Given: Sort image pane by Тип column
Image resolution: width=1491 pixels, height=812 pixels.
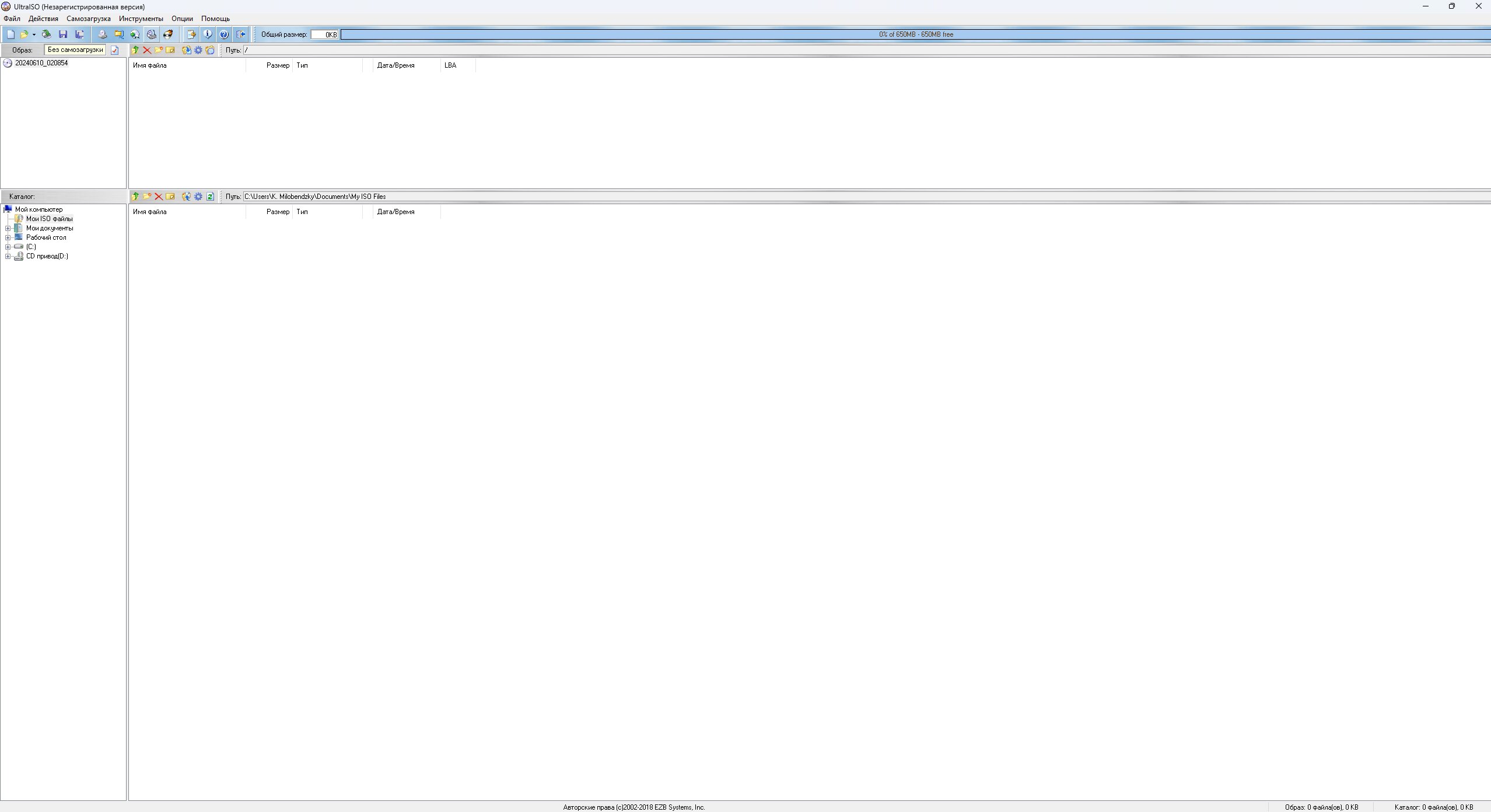Looking at the screenshot, I should (328, 65).
